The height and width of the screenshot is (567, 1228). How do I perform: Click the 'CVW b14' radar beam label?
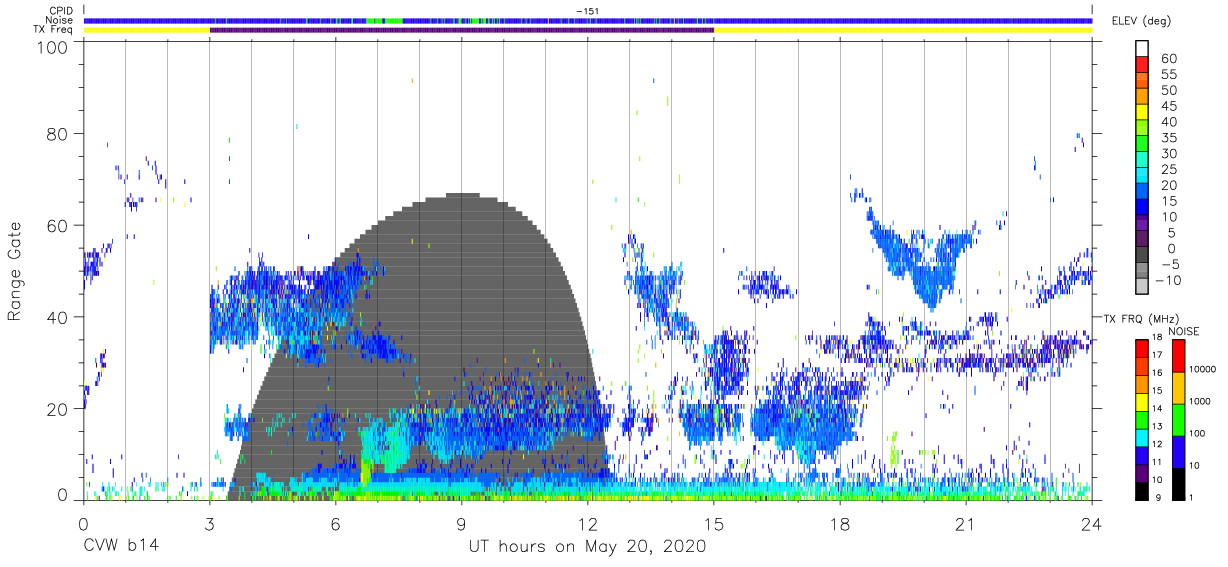tap(121, 547)
